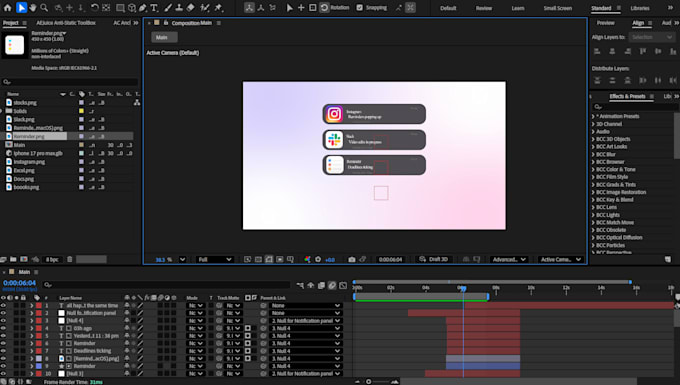Select the Hand tool in toolbar
The height and width of the screenshot is (385, 680).
pos(33,8)
